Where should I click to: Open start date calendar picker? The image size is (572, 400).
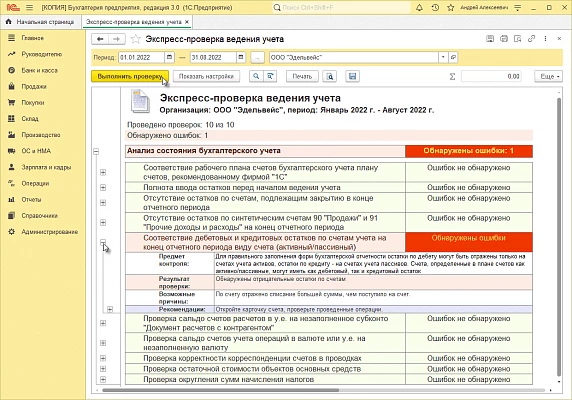tap(169, 57)
